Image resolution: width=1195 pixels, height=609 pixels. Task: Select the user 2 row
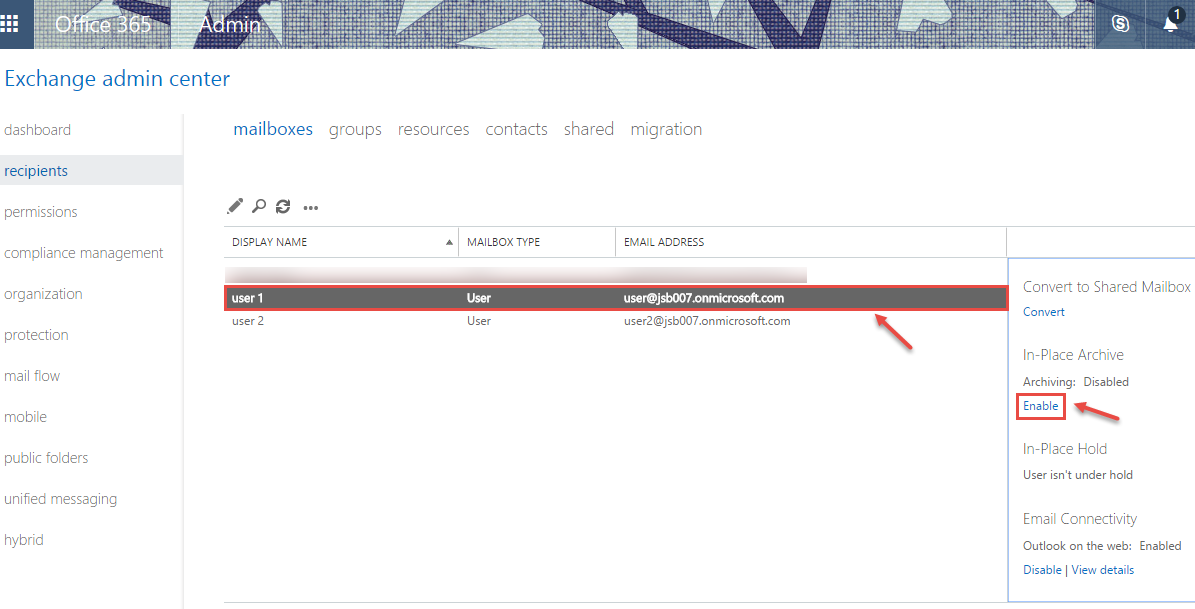(615, 321)
